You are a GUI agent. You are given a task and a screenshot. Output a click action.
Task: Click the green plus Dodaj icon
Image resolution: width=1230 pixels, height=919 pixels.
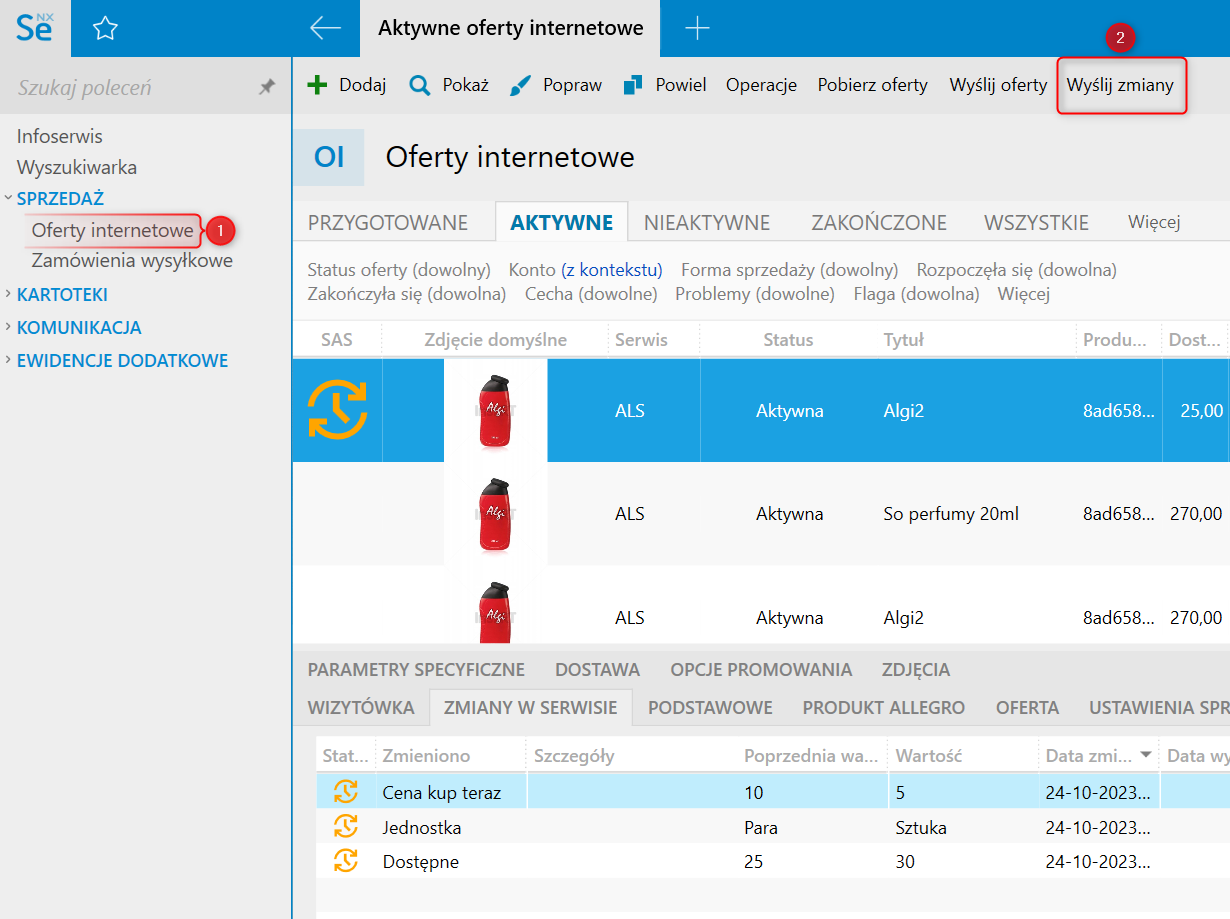(317, 85)
